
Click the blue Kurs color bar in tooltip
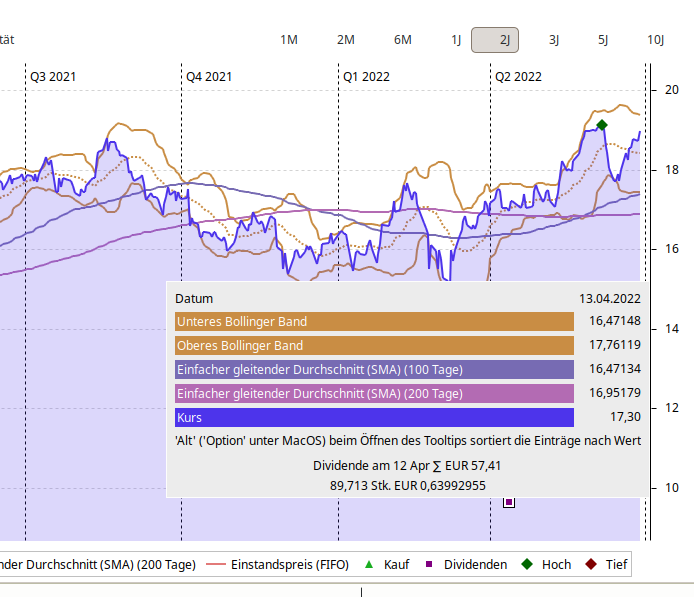pyautogui.click(x=374, y=417)
